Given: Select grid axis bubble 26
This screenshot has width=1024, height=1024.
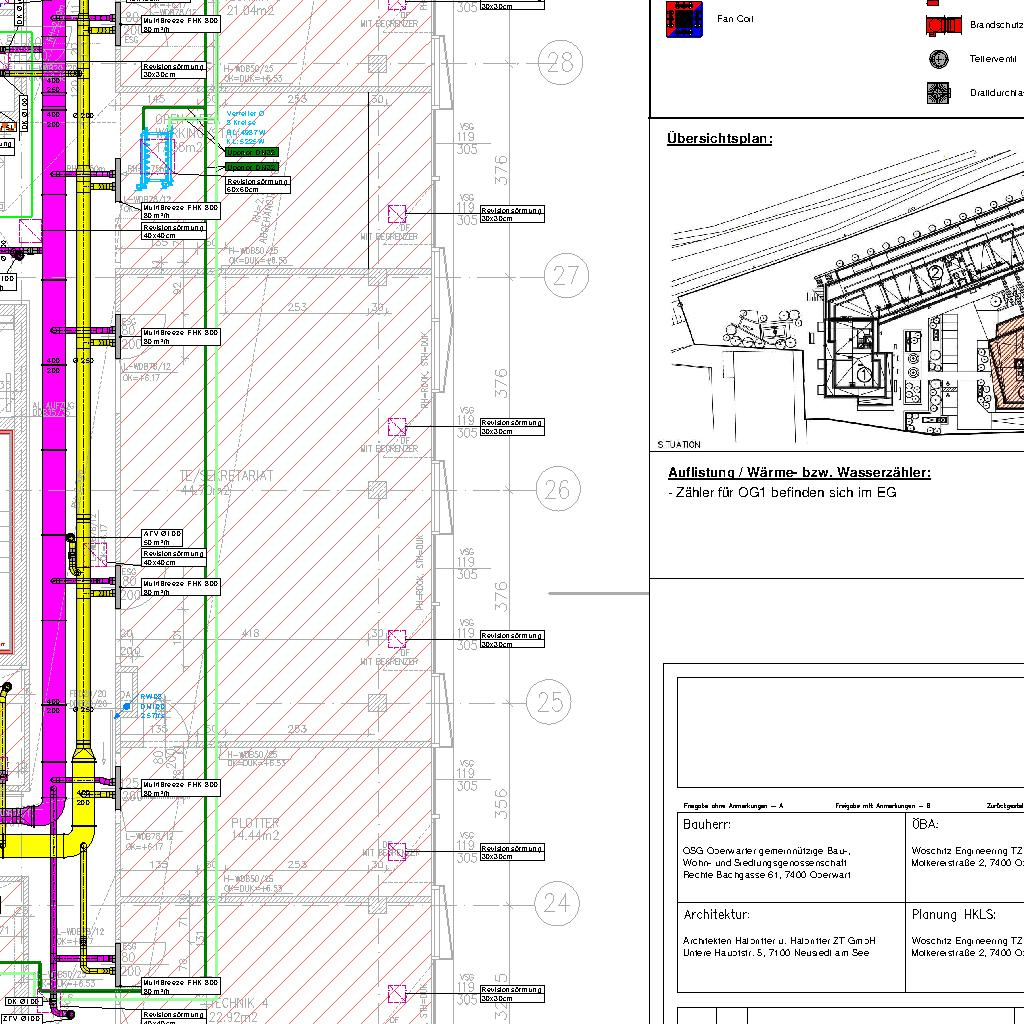Looking at the screenshot, I should [558, 489].
